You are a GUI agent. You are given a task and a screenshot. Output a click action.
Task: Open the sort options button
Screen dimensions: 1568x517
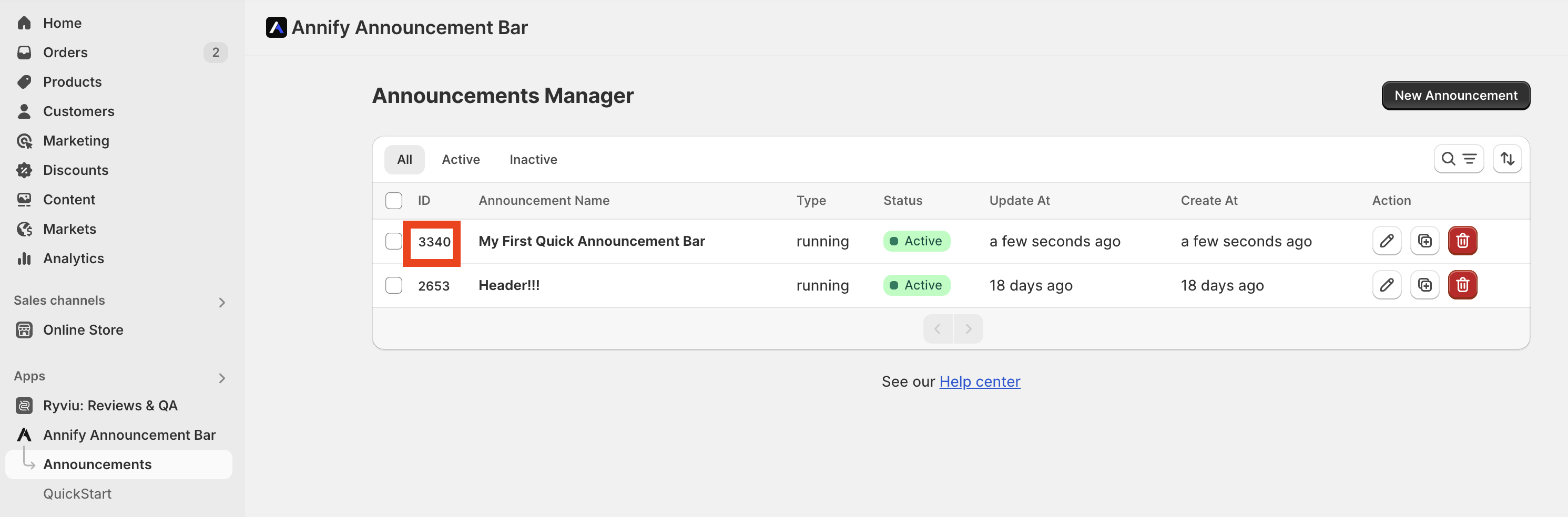point(1507,159)
